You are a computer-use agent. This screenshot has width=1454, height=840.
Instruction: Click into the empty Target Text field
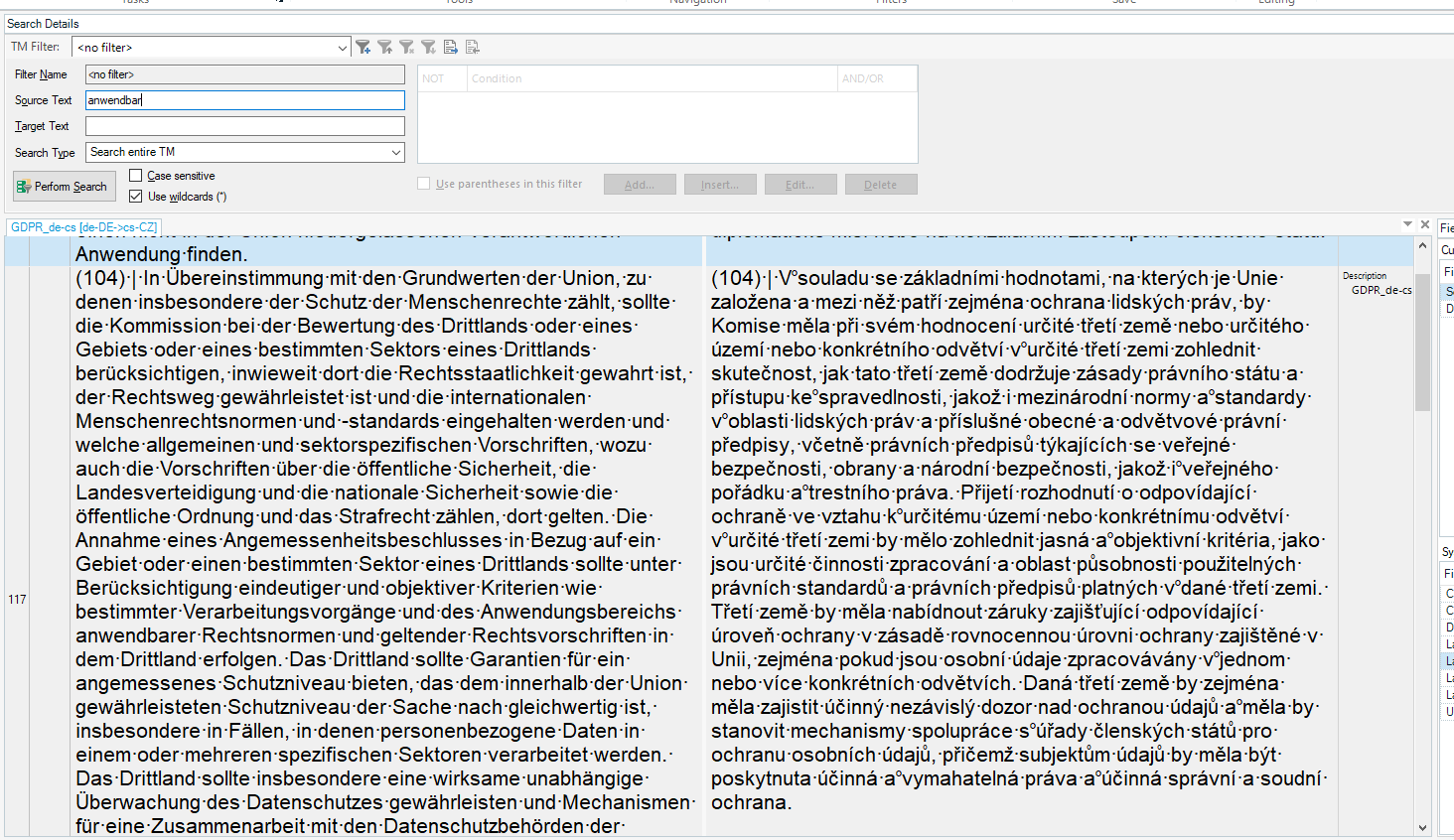click(245, 126)
